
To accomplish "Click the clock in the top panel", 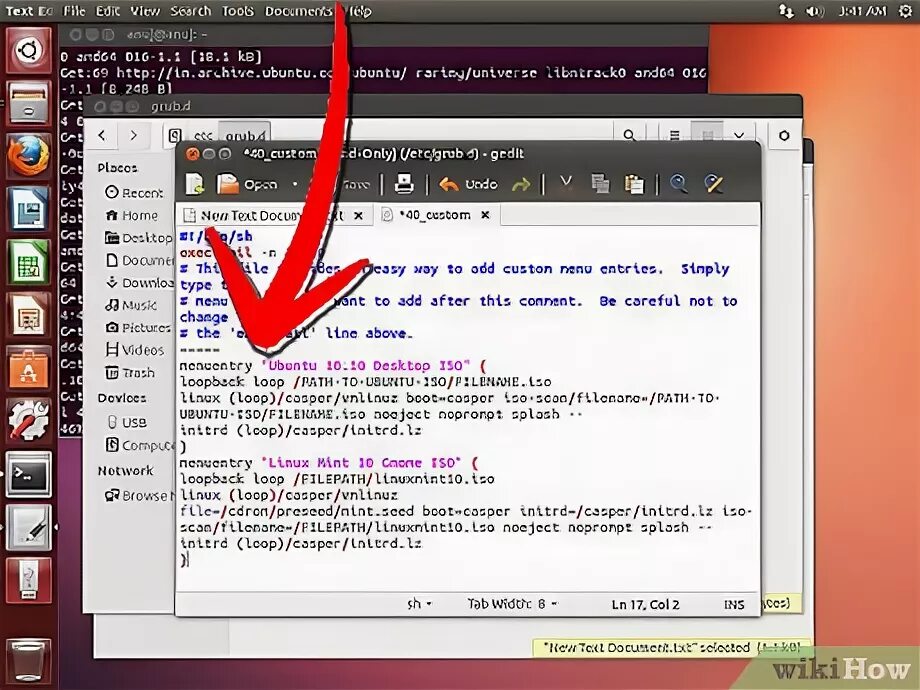I will 862,11.
